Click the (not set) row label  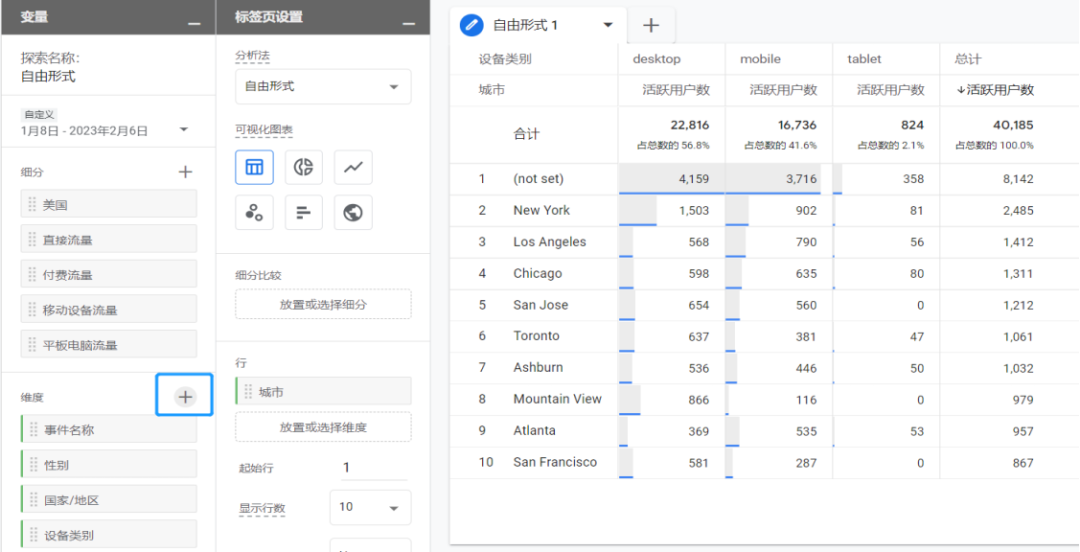coord(538,178)
